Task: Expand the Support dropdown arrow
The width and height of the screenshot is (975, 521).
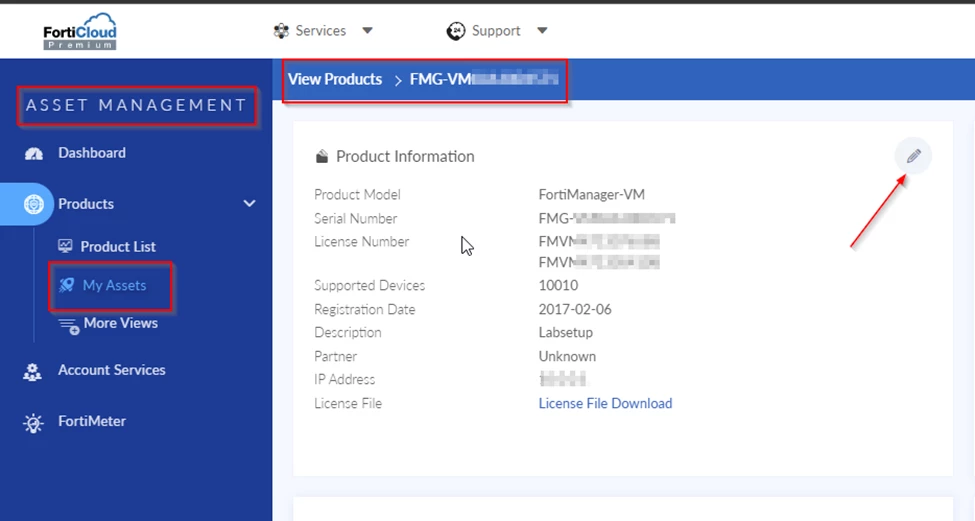Action: coord(542,30)
